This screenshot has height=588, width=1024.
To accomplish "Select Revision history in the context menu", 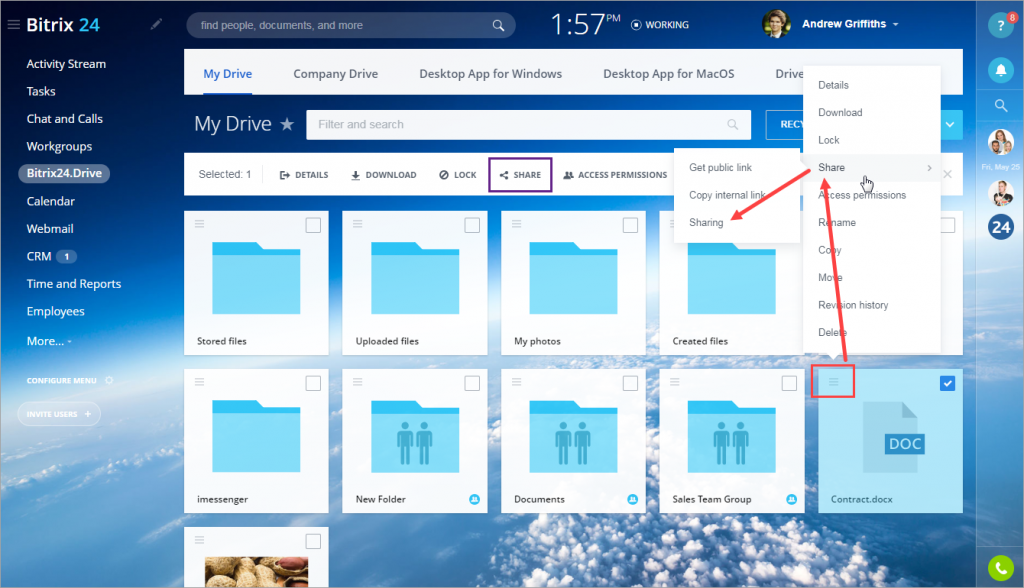I will (853, 305).
